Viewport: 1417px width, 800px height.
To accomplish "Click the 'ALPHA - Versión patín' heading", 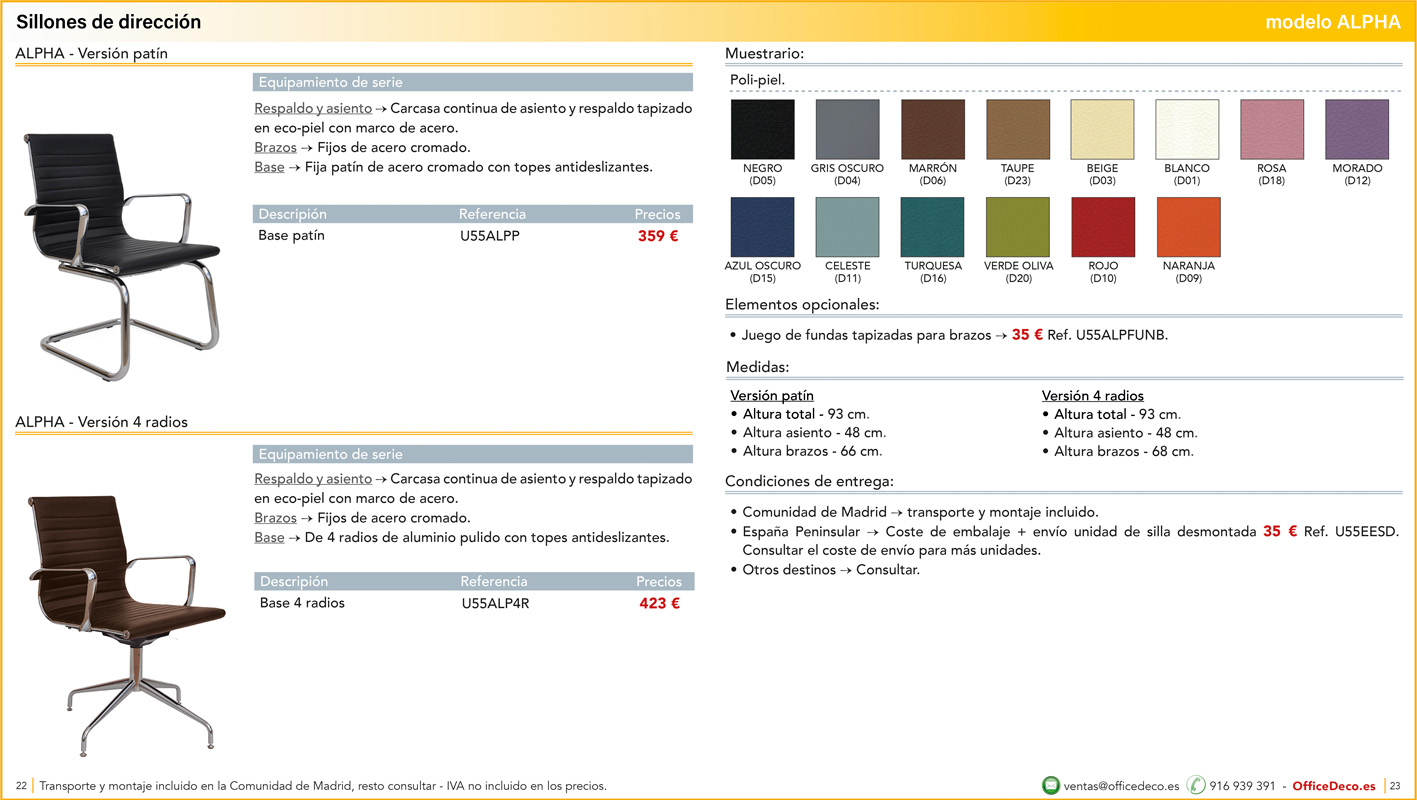I will tap(92, 53).
